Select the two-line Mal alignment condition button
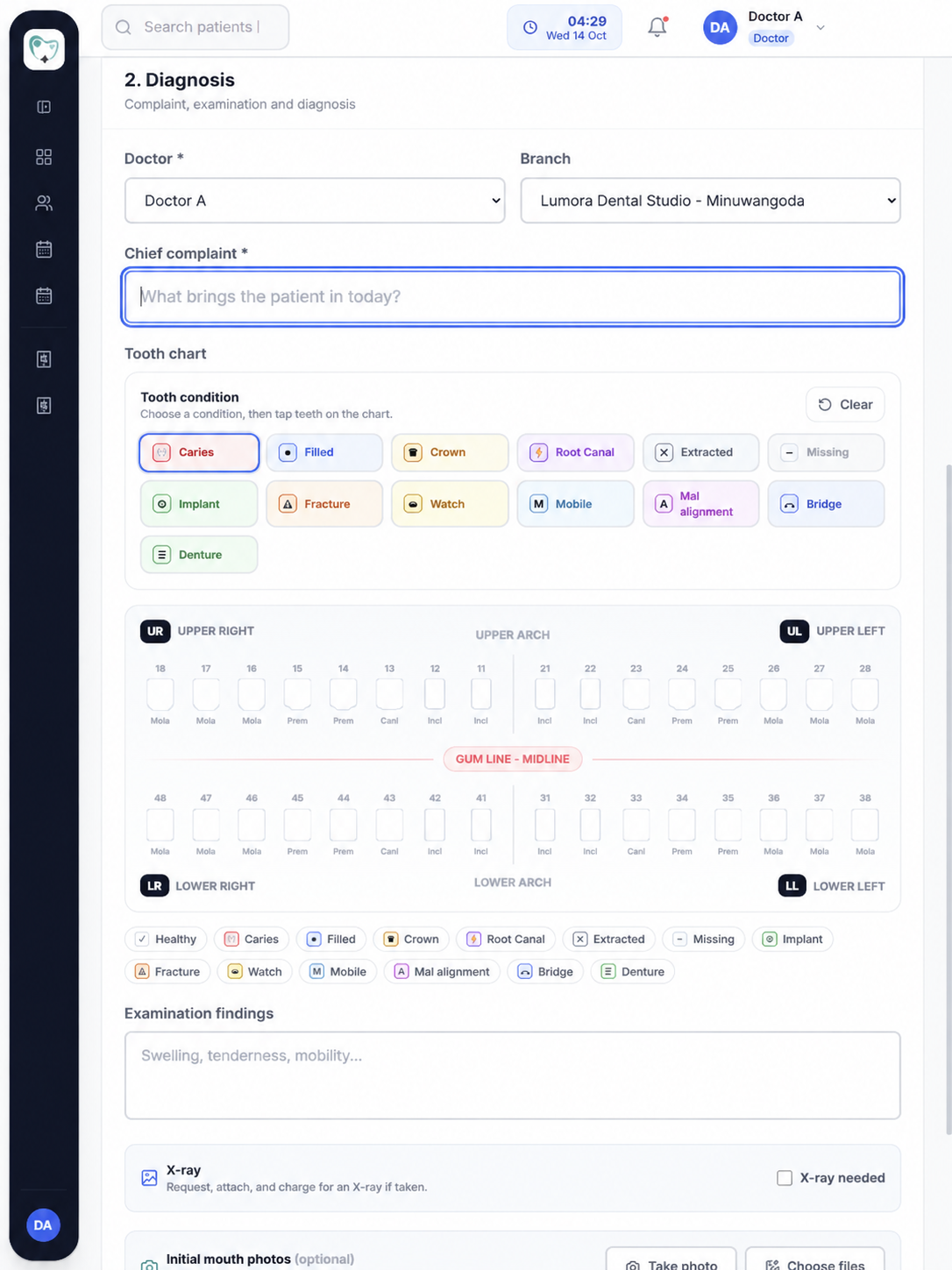This screenshot has width=952, height=1270. [700, 504]
